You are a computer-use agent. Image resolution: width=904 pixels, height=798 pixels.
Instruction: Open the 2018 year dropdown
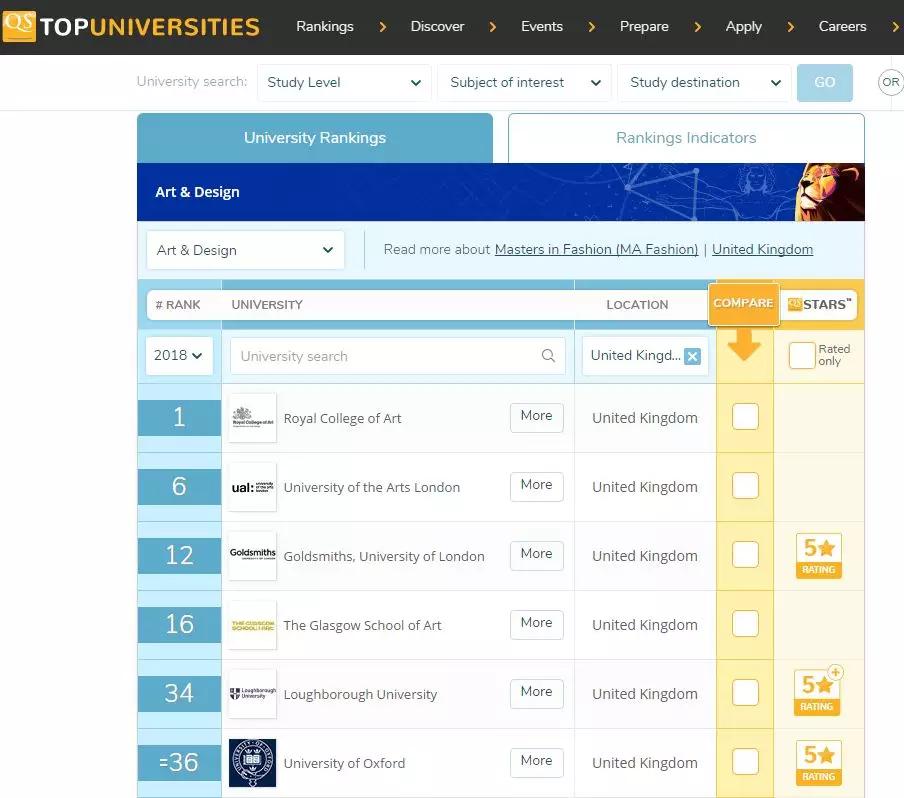pyautogui.click(x=179, y=355)
